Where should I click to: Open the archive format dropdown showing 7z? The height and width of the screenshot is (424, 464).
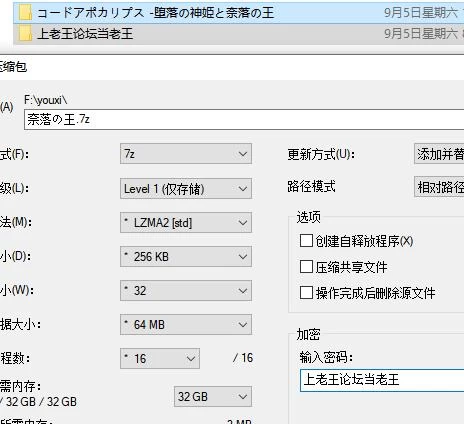click(186, 154)
